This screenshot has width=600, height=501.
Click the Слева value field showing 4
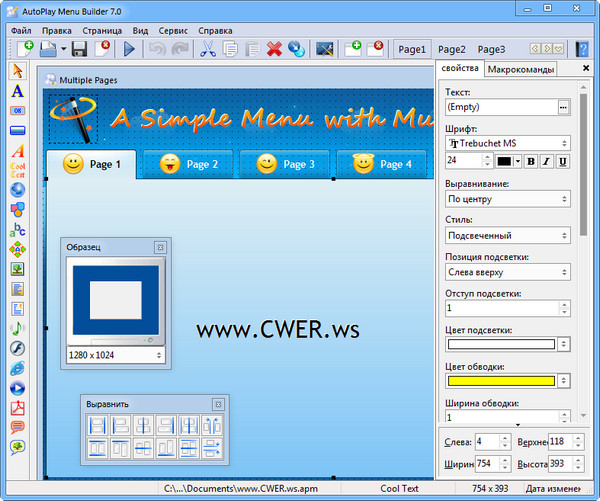(487, 442)
